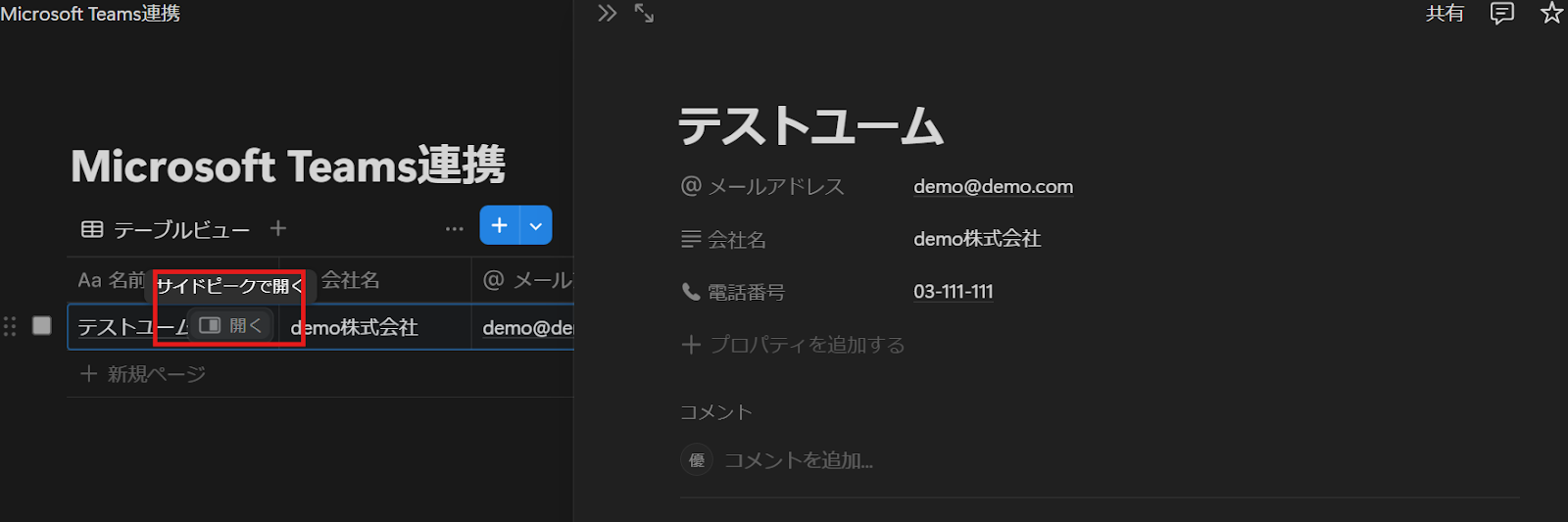This screenshot has height=522, width=1568.
Task: Select the demo@de email table cell
Action: [x=522, y=327]
